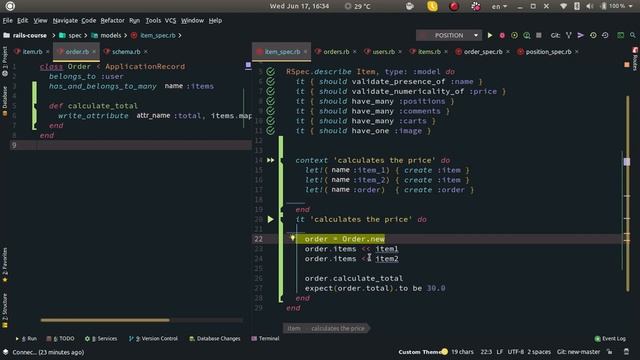Open the Tools menu
Viewport: 640px width, 360px height.
(x=153, y=20)
